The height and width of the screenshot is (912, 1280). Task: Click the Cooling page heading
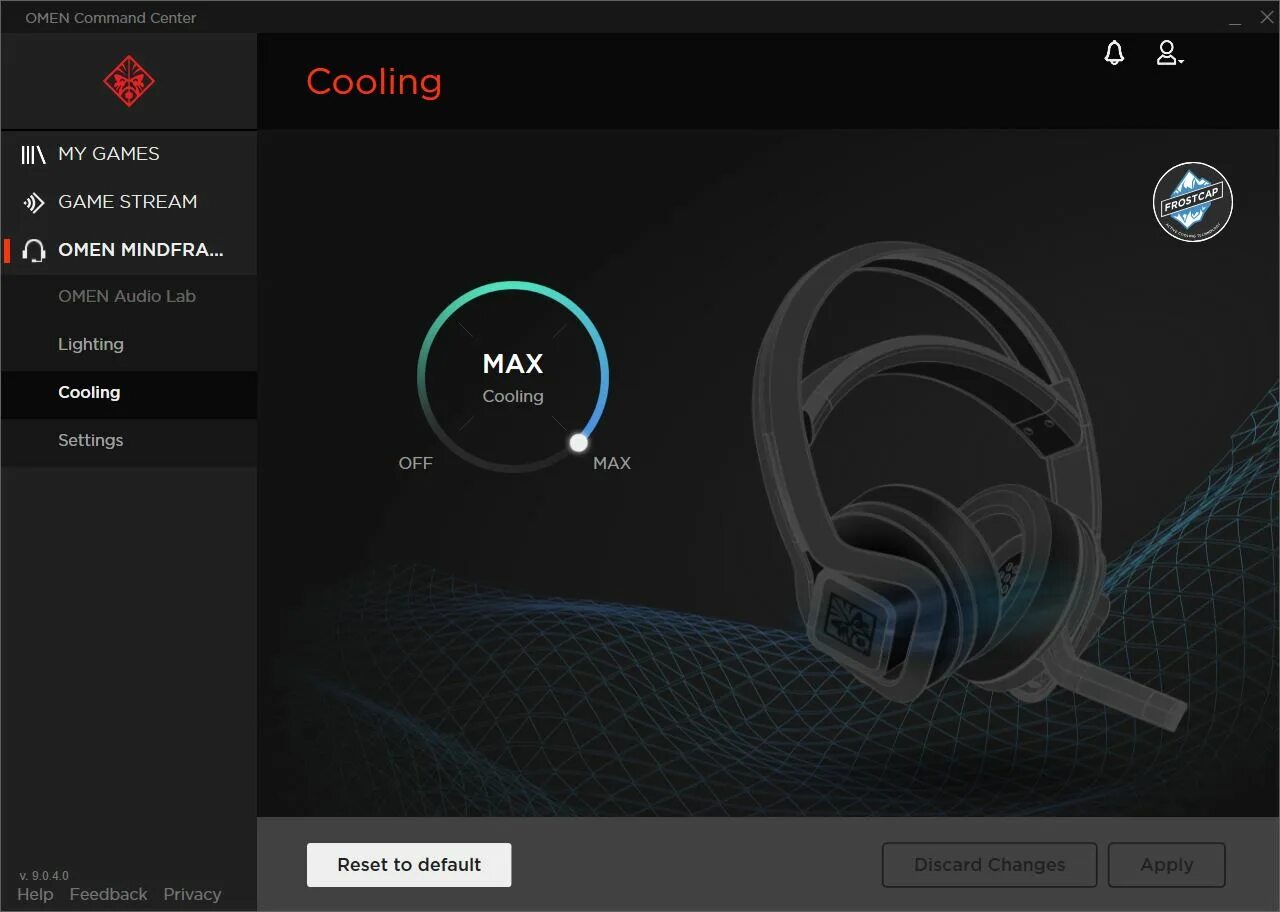[374, 82]
